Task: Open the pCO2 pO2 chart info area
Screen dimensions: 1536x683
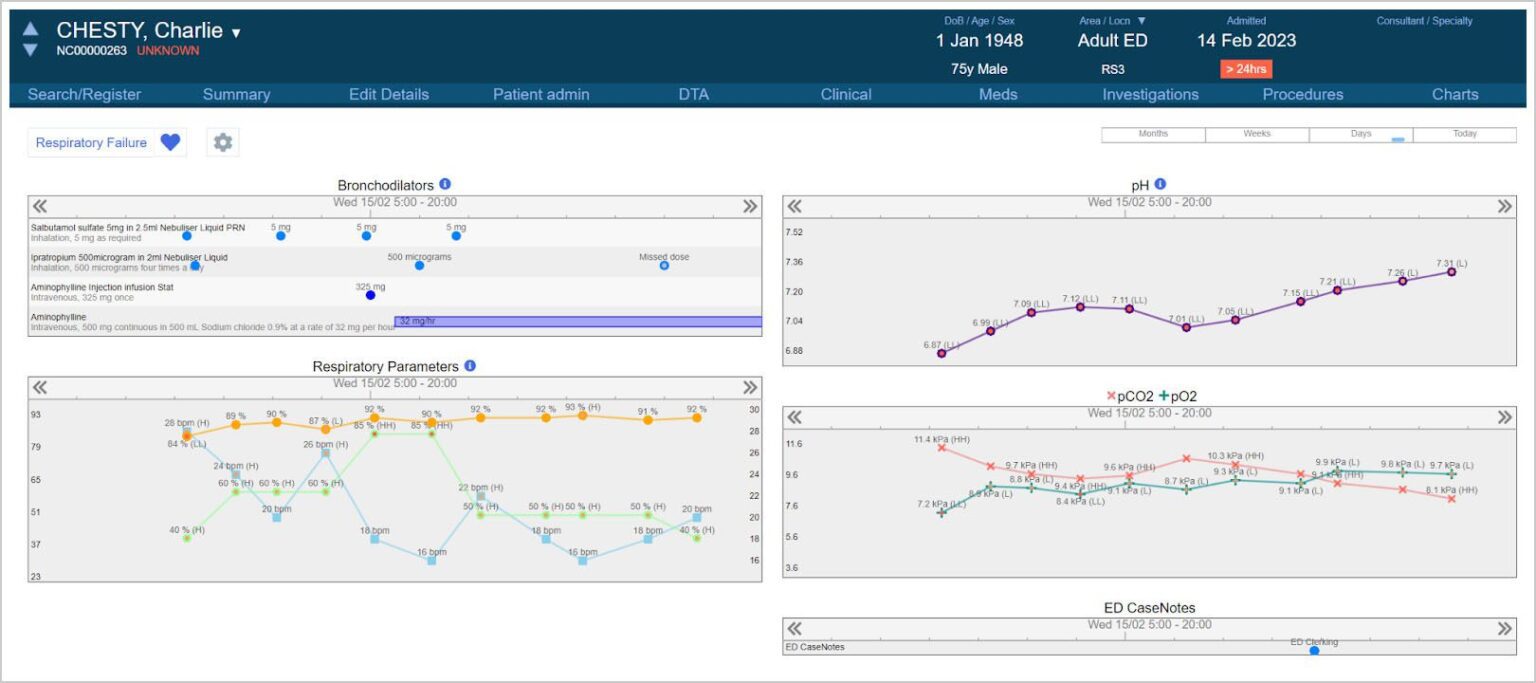Action: point(1154,395)
